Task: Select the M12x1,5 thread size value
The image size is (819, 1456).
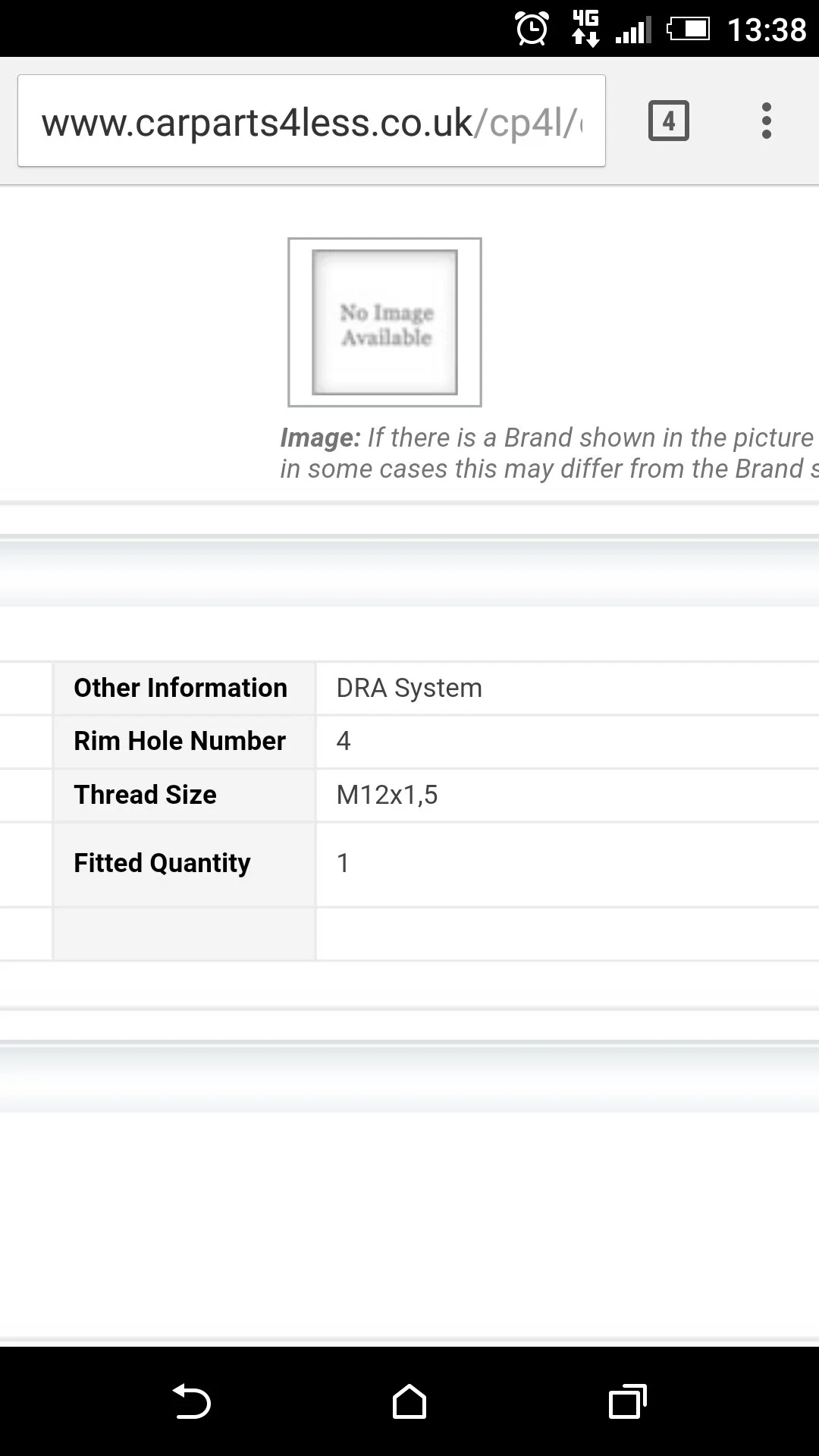Action: coord(387,795)
